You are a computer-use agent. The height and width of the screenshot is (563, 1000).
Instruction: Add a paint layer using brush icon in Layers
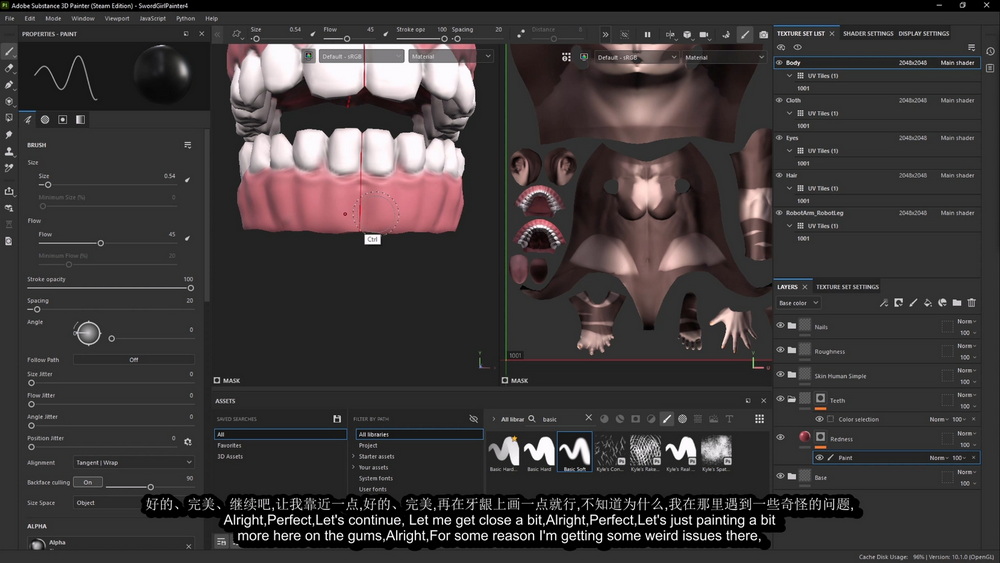pyautogui.click(x=913, y=303)
